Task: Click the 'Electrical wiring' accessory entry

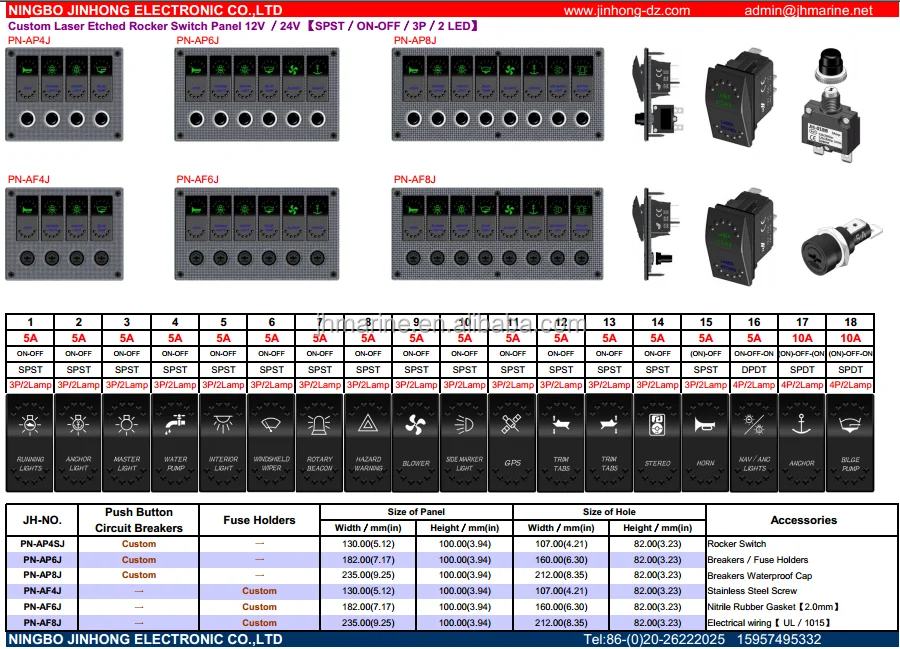Action: (x=769, y=623)
